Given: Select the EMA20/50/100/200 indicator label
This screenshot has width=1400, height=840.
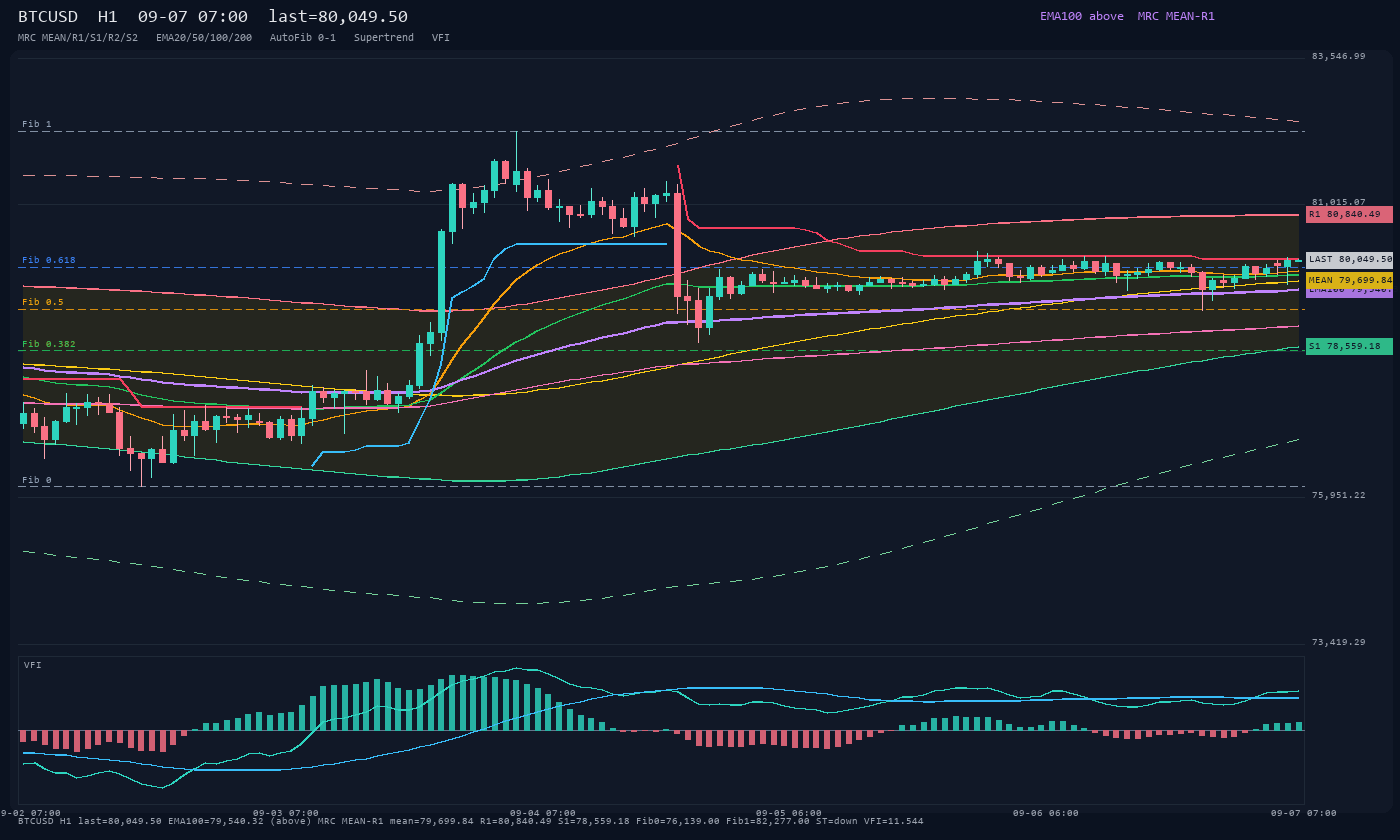Looking at the screenshot, I should (204, 38).
